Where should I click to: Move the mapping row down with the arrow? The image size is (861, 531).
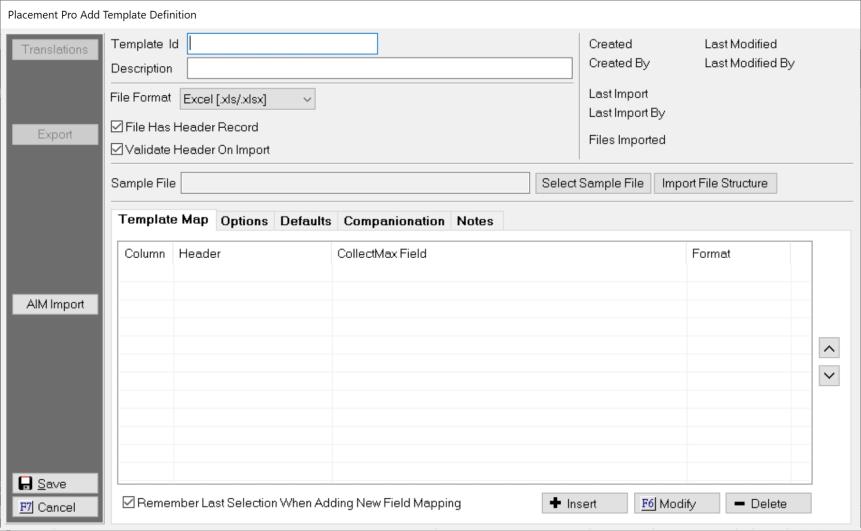828,376
